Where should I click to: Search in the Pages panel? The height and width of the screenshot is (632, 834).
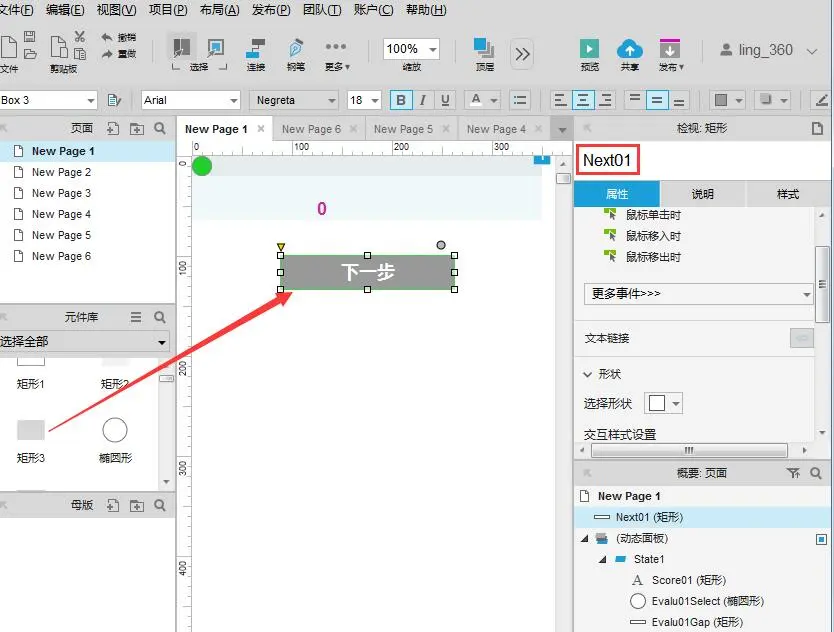pyautogui.click(x=160, y=128)
